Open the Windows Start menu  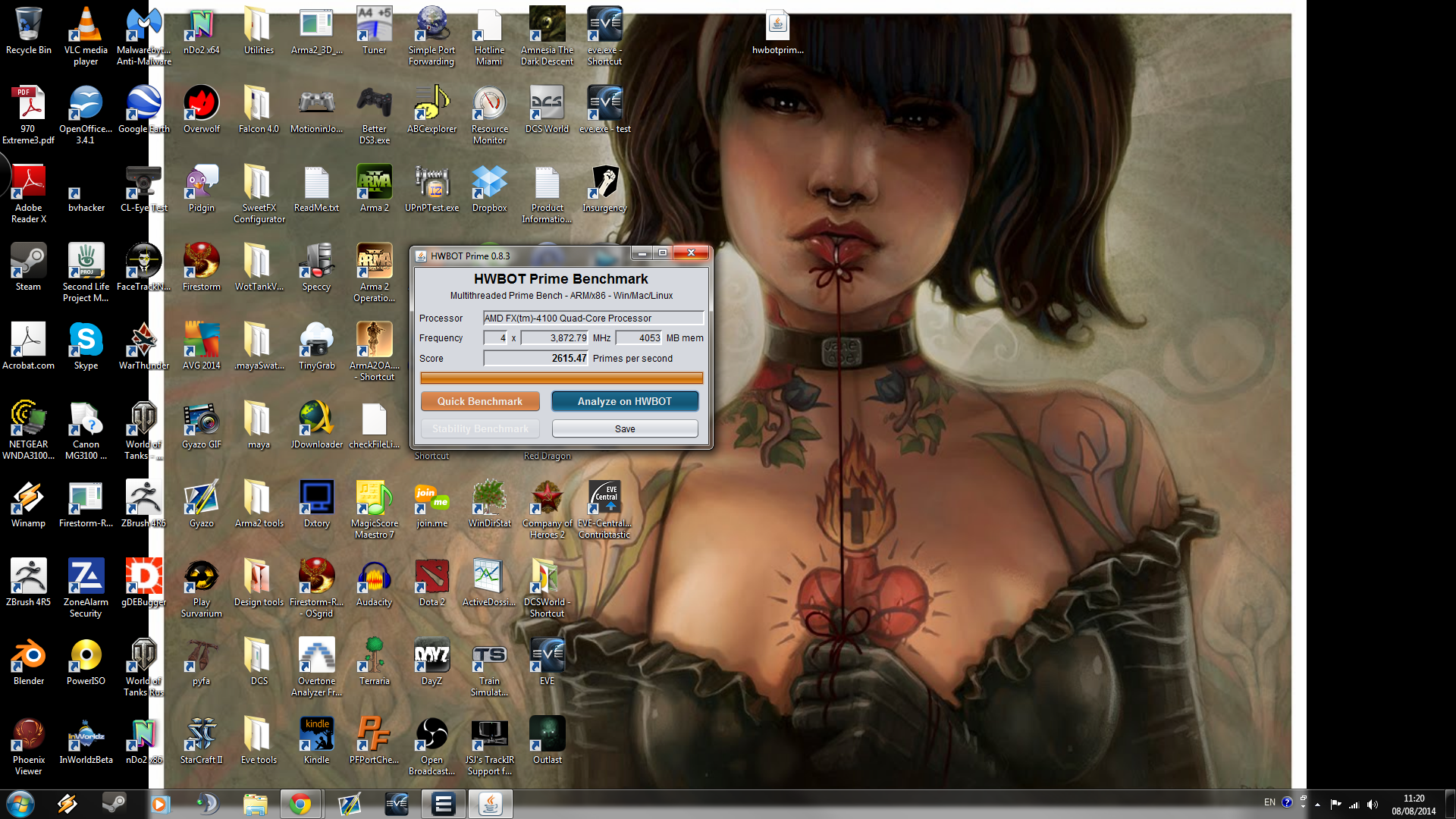pyautogui.click(x=20, y=804)
